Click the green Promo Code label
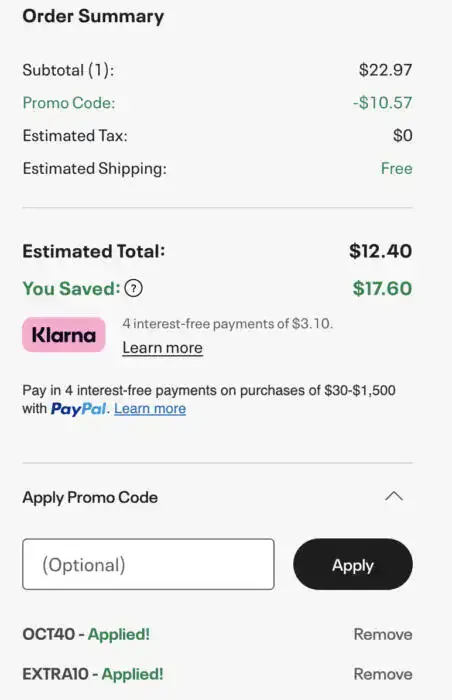Image resolution: width=452 pixels, height=700 pixels. [x=69, y=103]
